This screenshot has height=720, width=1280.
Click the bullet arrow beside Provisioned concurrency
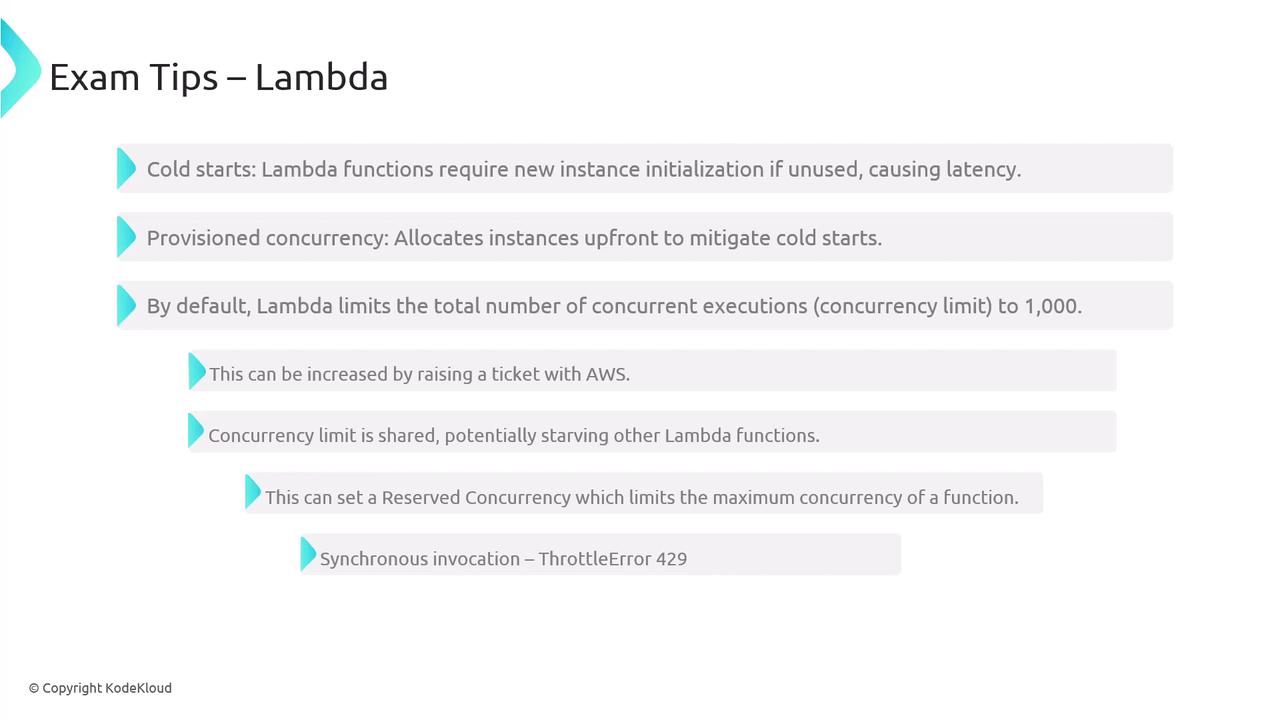tap(126, 237)
